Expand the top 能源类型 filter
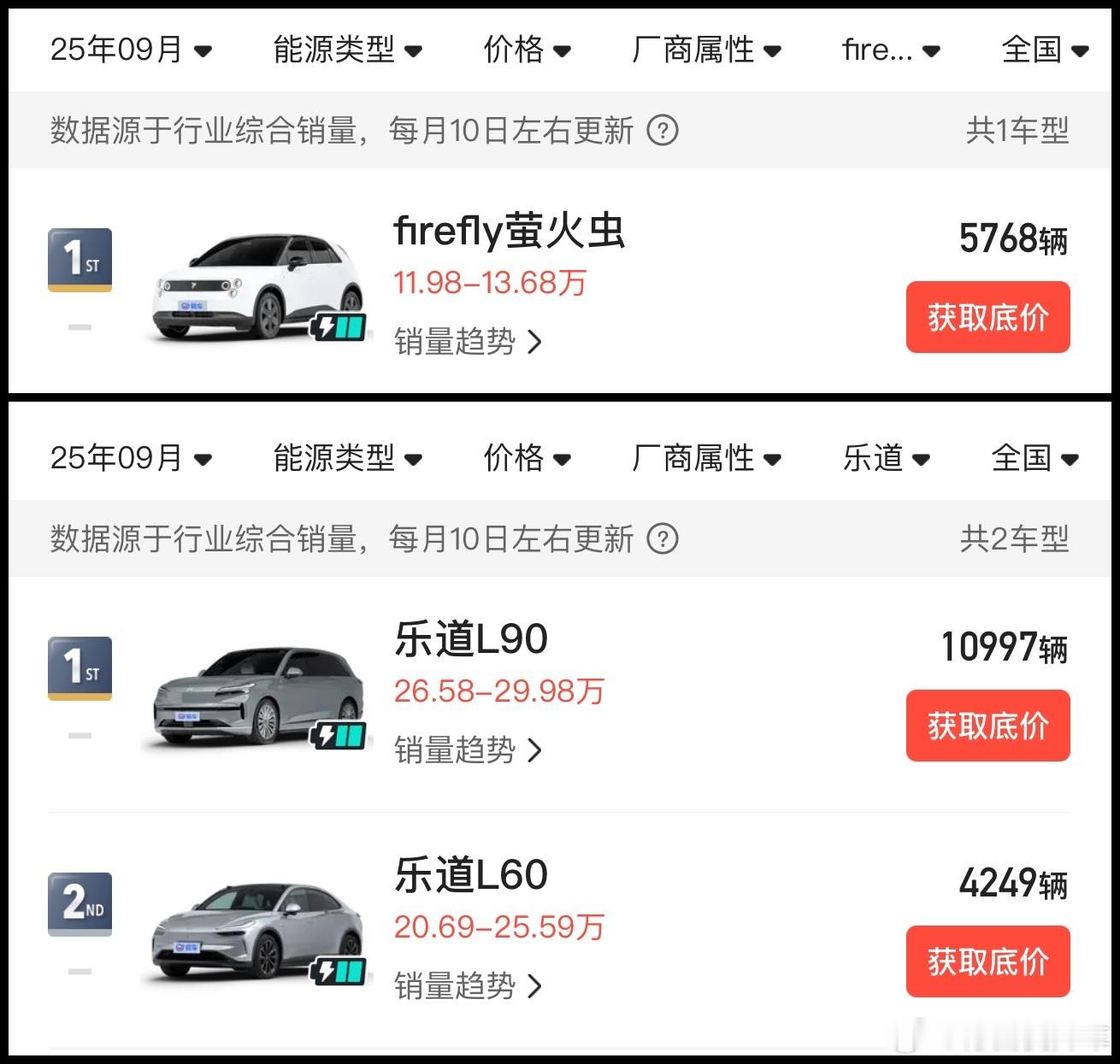The image size is (1120, 1064). [x=347, y=50]
